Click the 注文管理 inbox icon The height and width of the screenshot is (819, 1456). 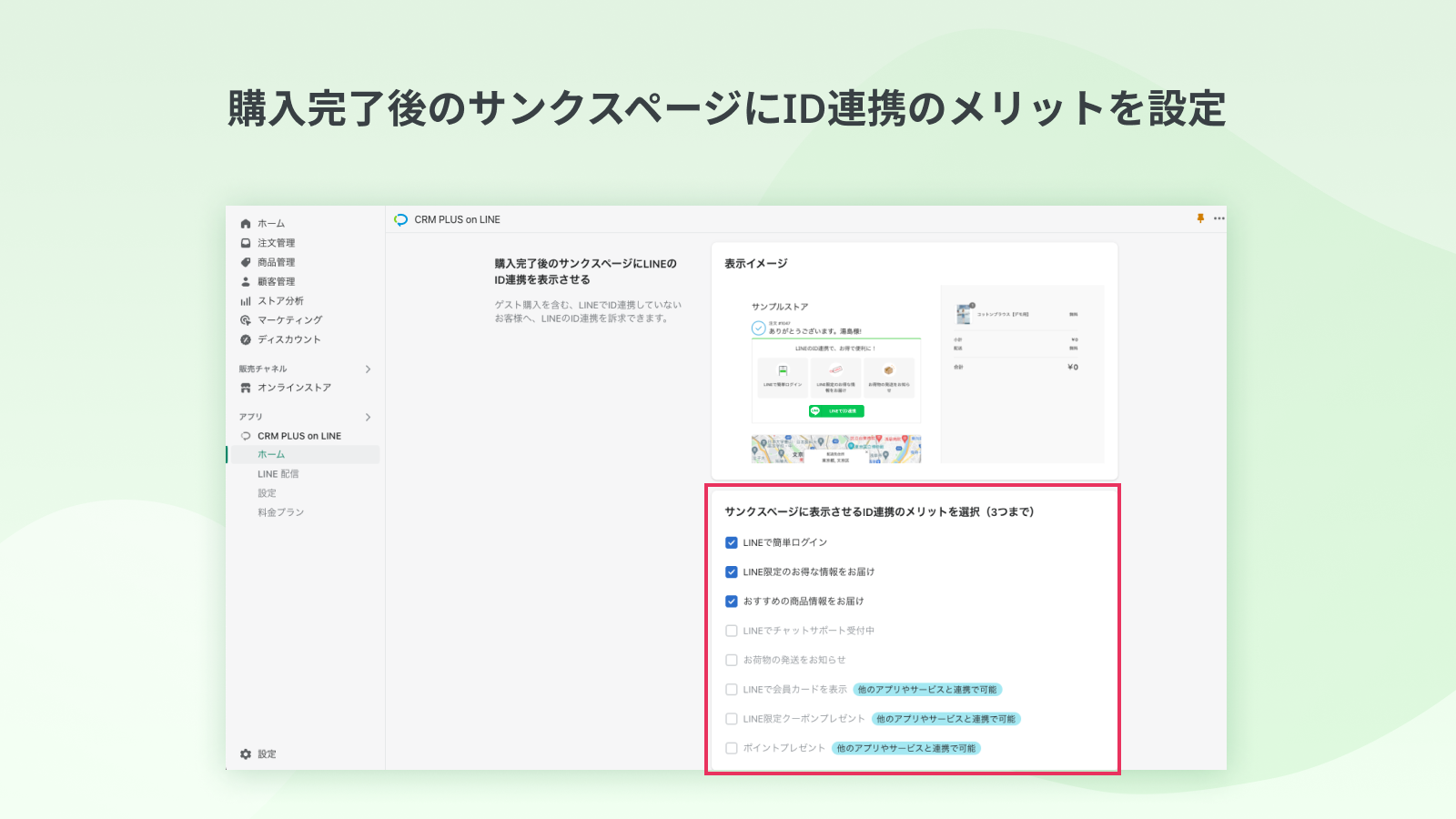pos(246,243)
